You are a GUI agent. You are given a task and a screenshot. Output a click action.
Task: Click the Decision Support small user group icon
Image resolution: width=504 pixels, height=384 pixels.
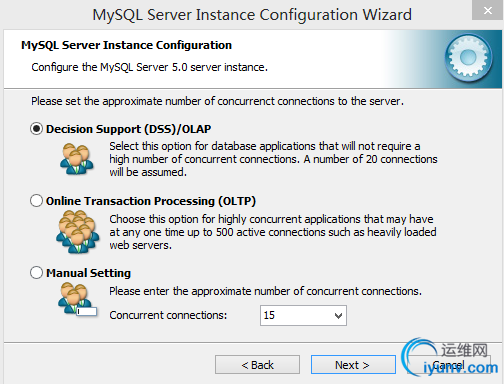77,159
